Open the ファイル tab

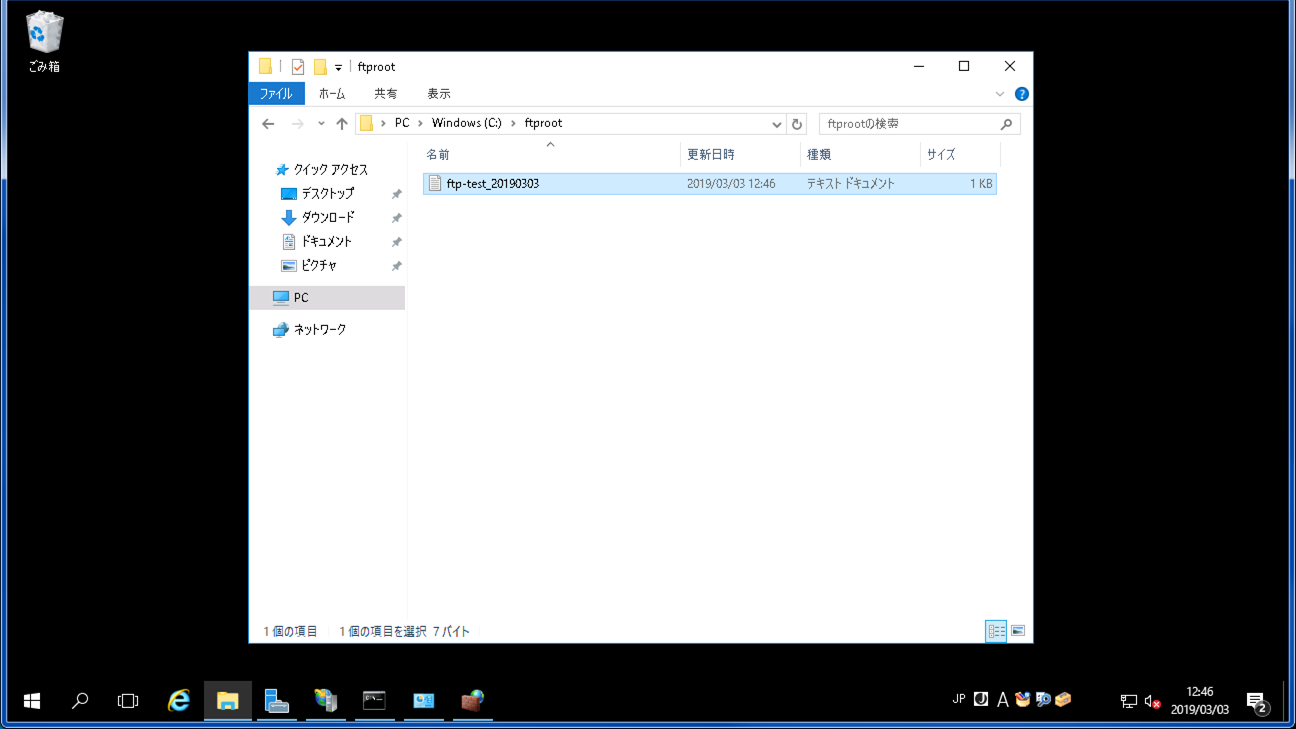(x=276, y=94)
